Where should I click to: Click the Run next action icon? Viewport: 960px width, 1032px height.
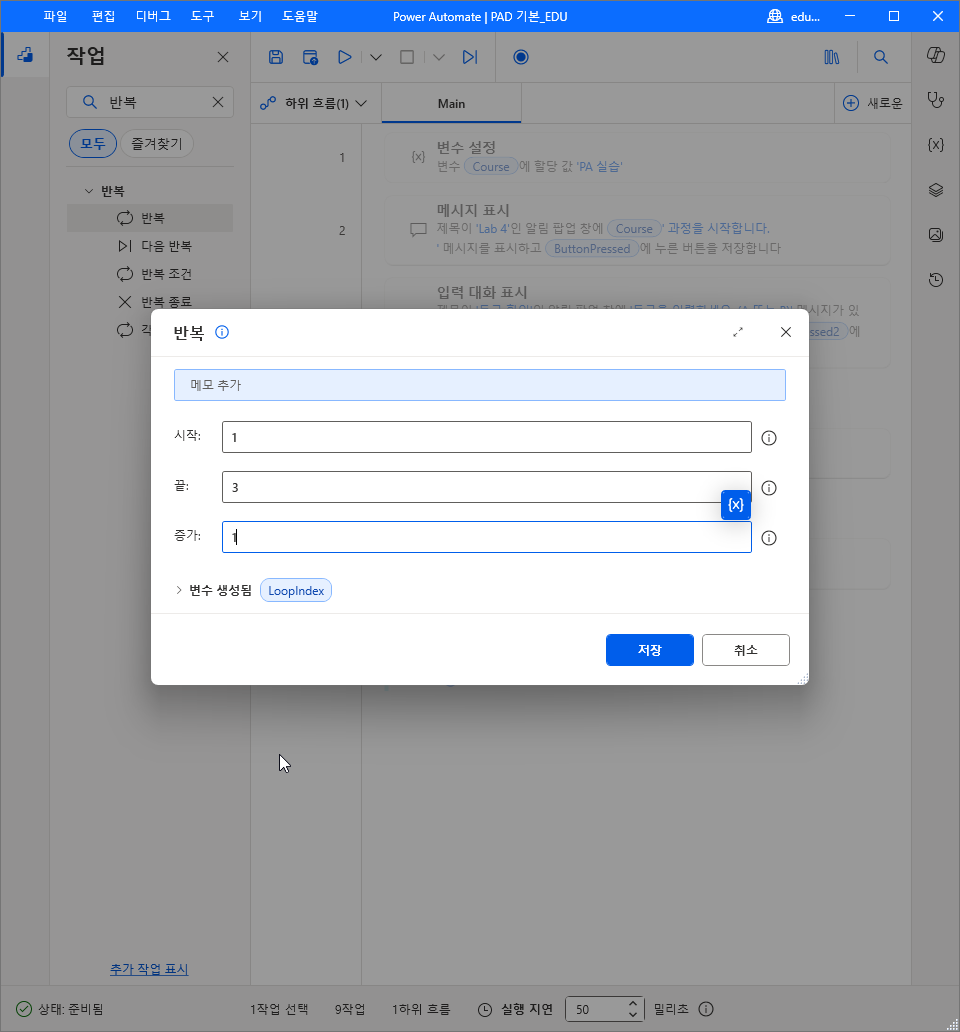click(x=470, y=57)
